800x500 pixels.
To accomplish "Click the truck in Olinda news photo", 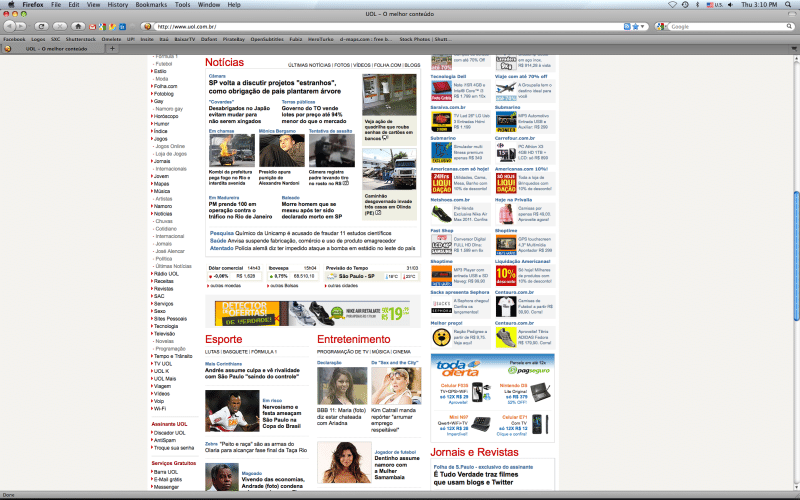I will click(389, 169).
